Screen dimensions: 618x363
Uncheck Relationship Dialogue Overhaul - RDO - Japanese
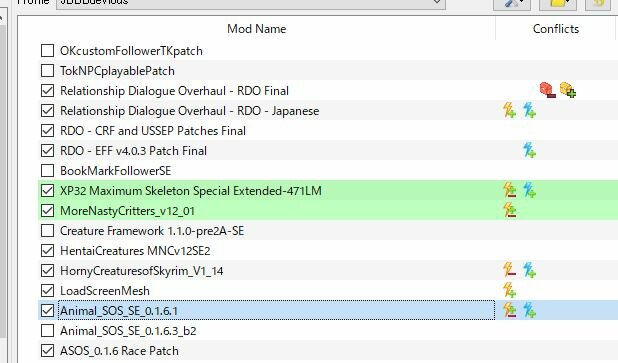click(47, 110)
